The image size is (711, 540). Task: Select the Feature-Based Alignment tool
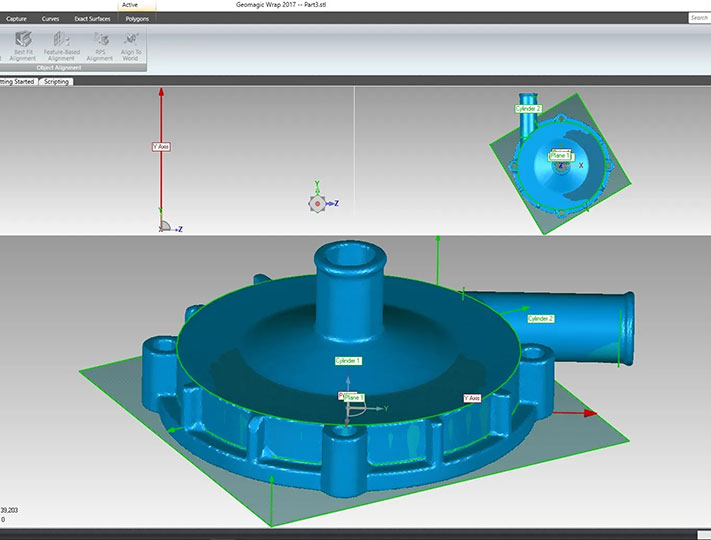pos(61,42)
